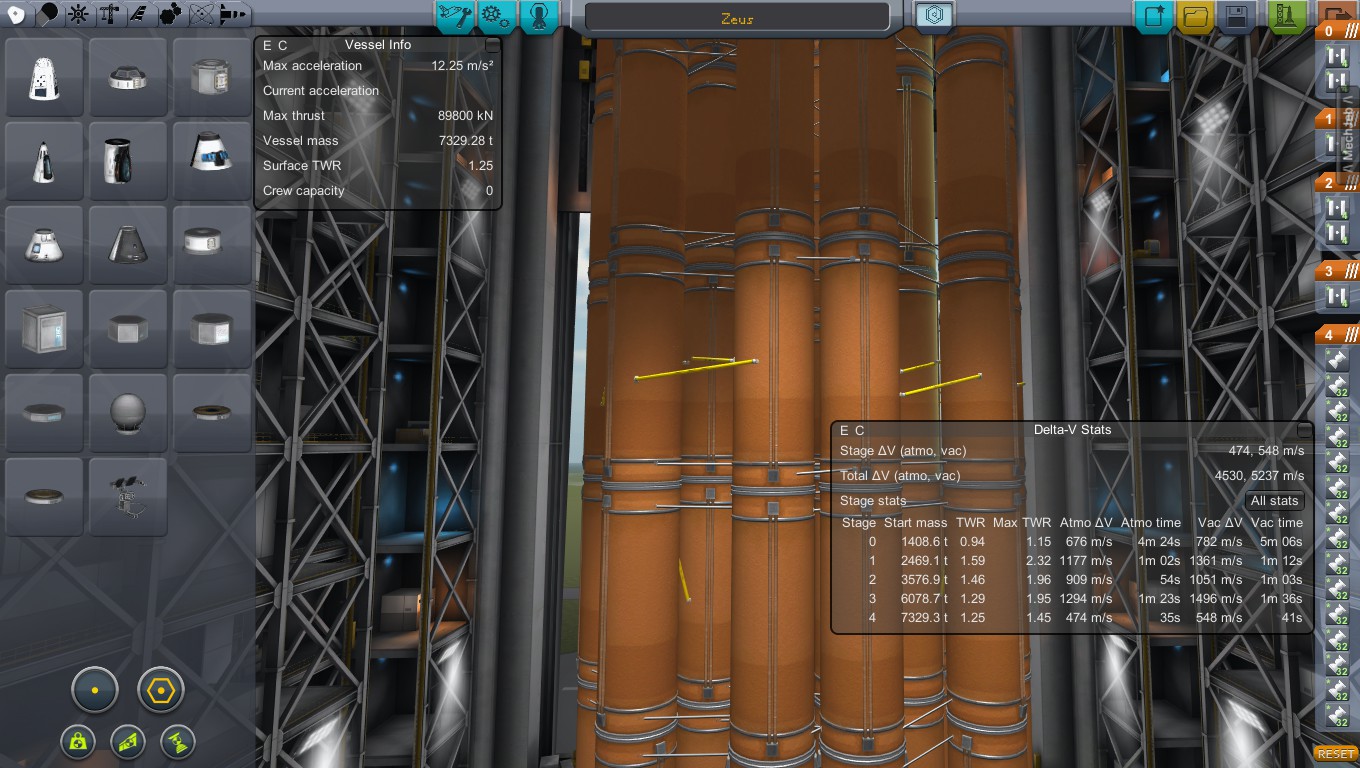Pick the cube-shaped probe core

pyautogui.click(x=43, y=329)
